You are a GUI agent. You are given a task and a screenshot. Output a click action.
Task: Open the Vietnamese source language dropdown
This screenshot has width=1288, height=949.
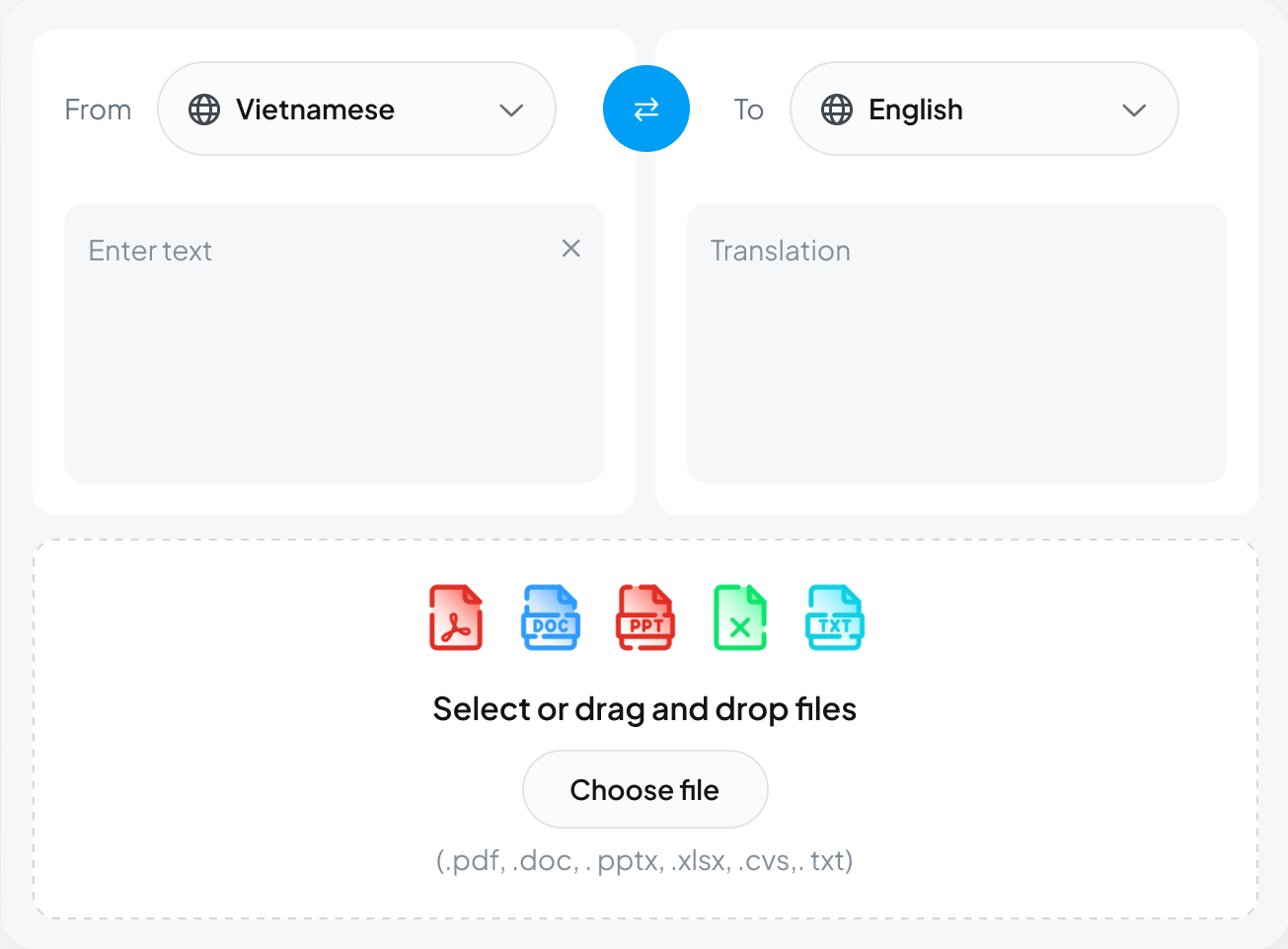[x=356, y=109]
